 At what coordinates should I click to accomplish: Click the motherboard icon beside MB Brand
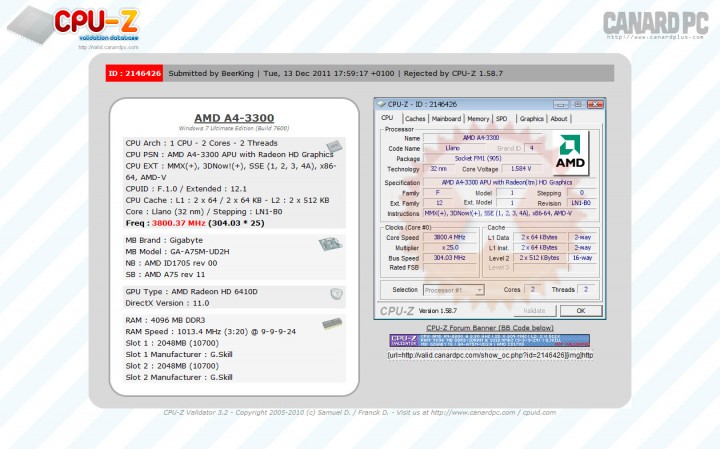pyautogui.click(x=330, y=244)
